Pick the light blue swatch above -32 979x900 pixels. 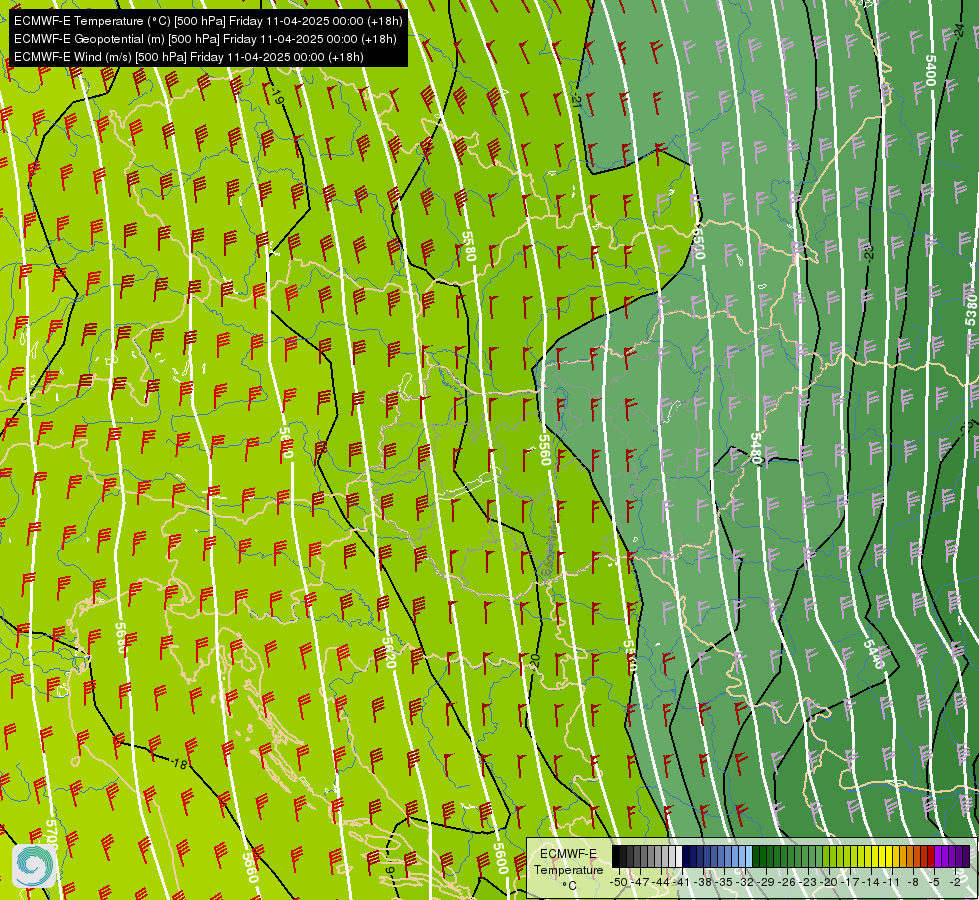(x=749, y=856)
